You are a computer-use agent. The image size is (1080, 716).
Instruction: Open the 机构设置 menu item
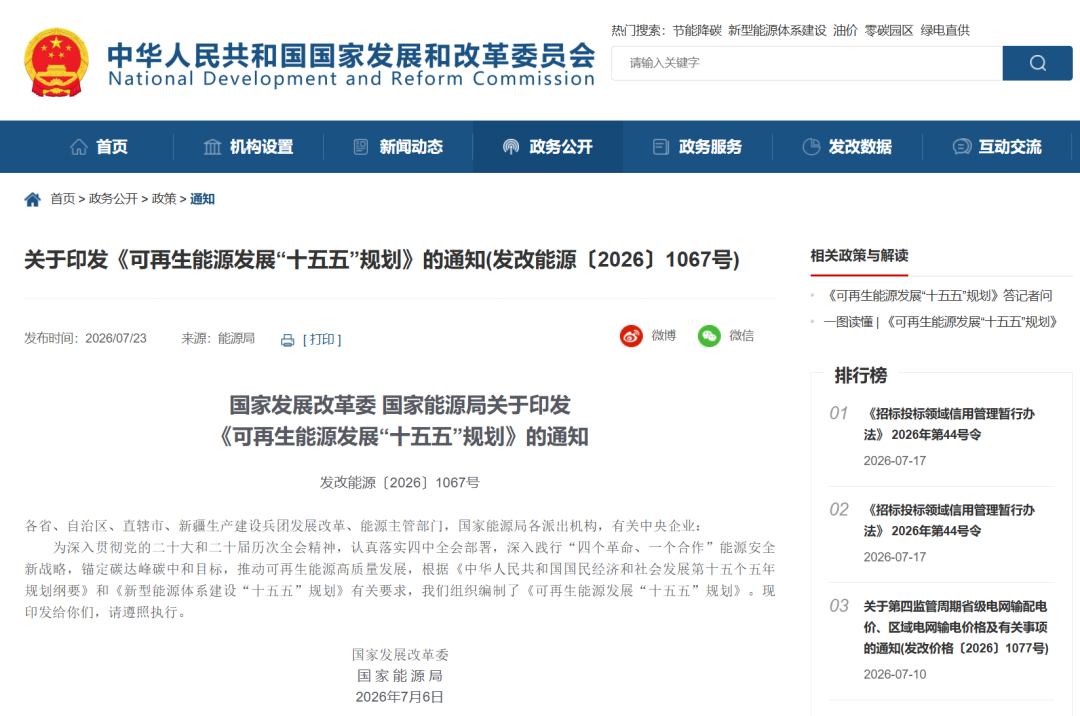pos(262,147)
